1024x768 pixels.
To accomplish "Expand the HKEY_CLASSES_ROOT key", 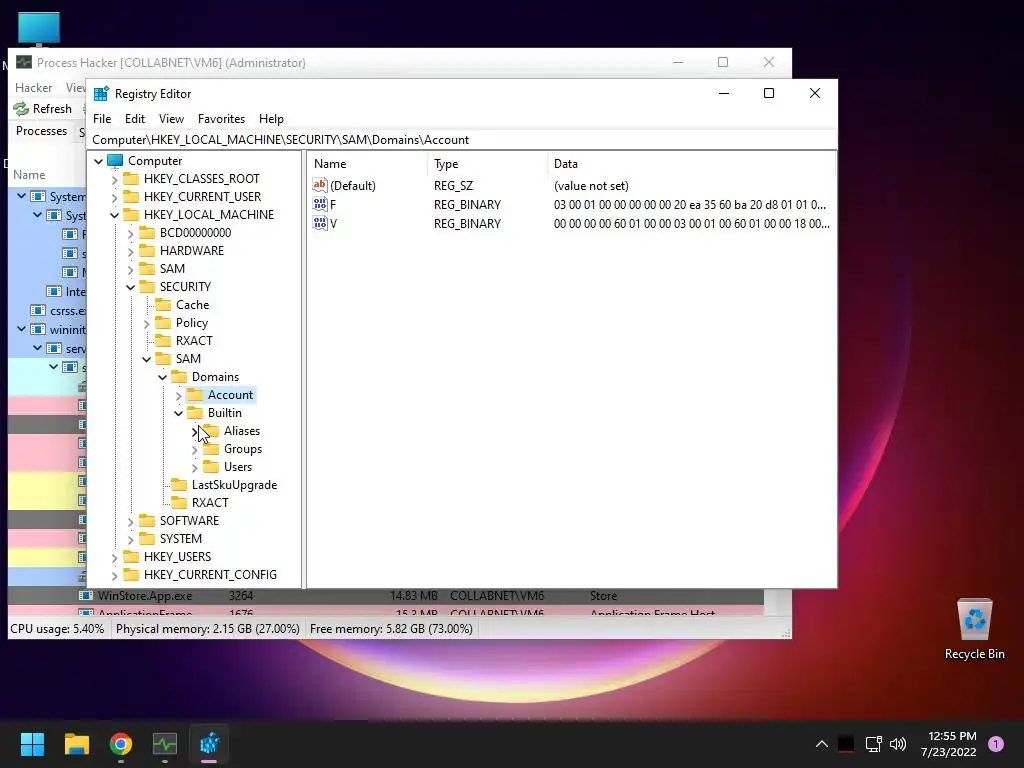I will [x=114, y=179].
